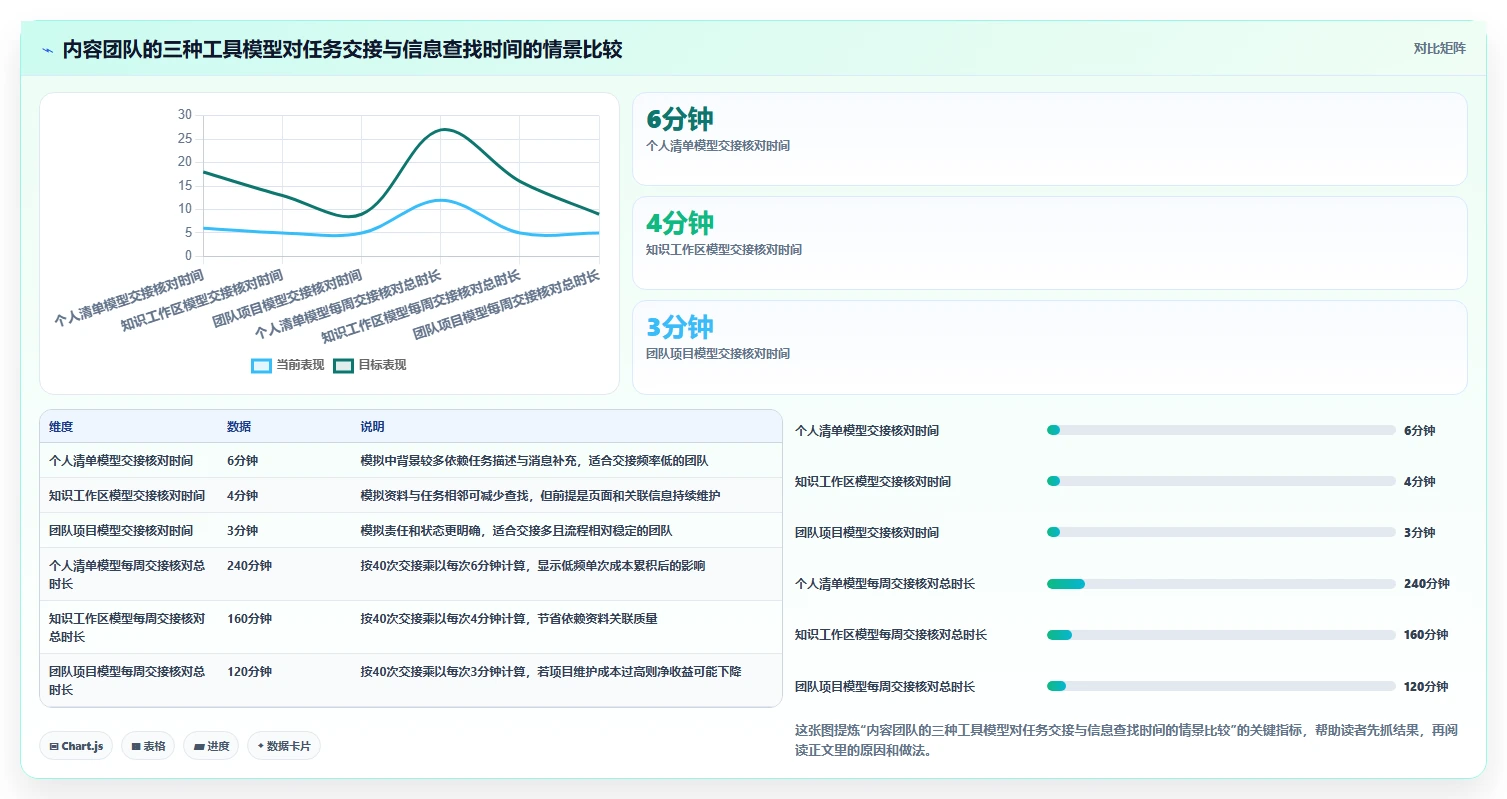
Task: Click the 160分钟 table cell
Action: click(249, 619)
